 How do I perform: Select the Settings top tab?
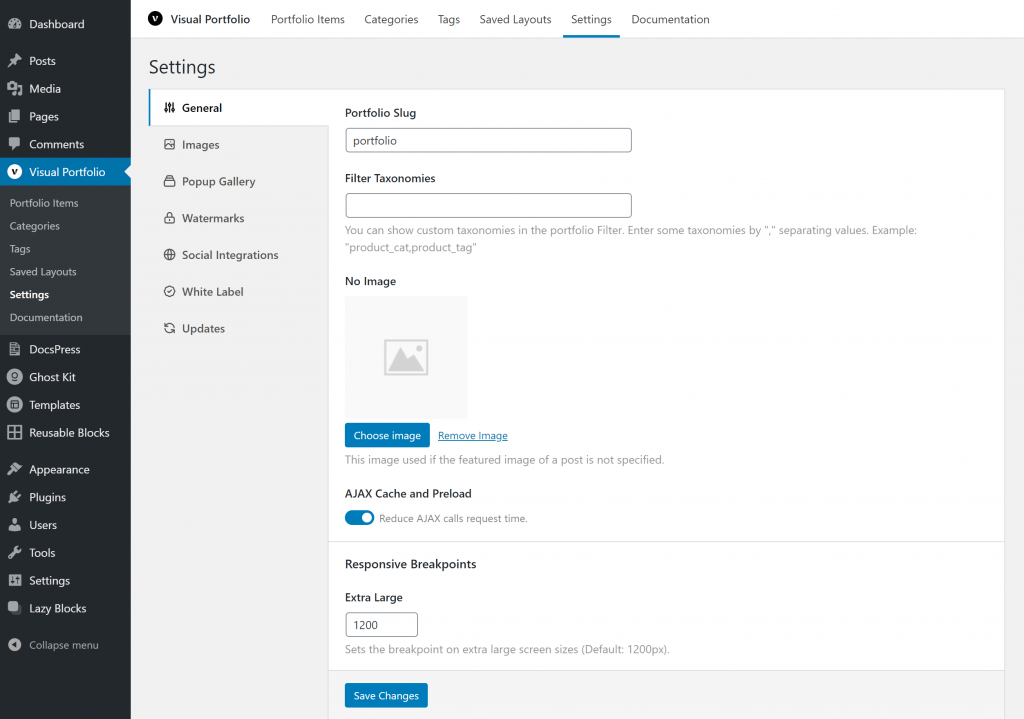coord(591,19)
